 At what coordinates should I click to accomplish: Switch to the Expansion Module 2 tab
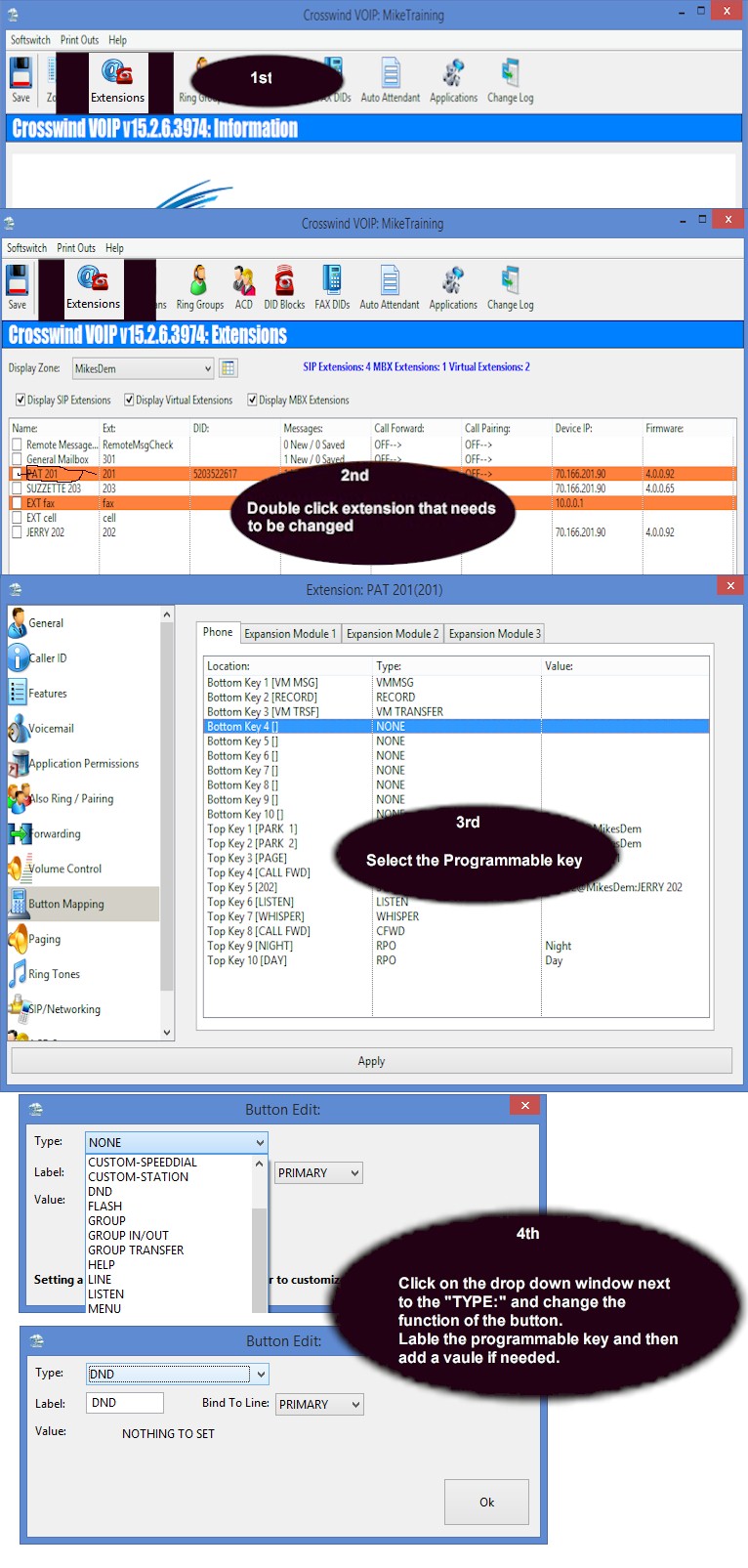tap(393, 633)
